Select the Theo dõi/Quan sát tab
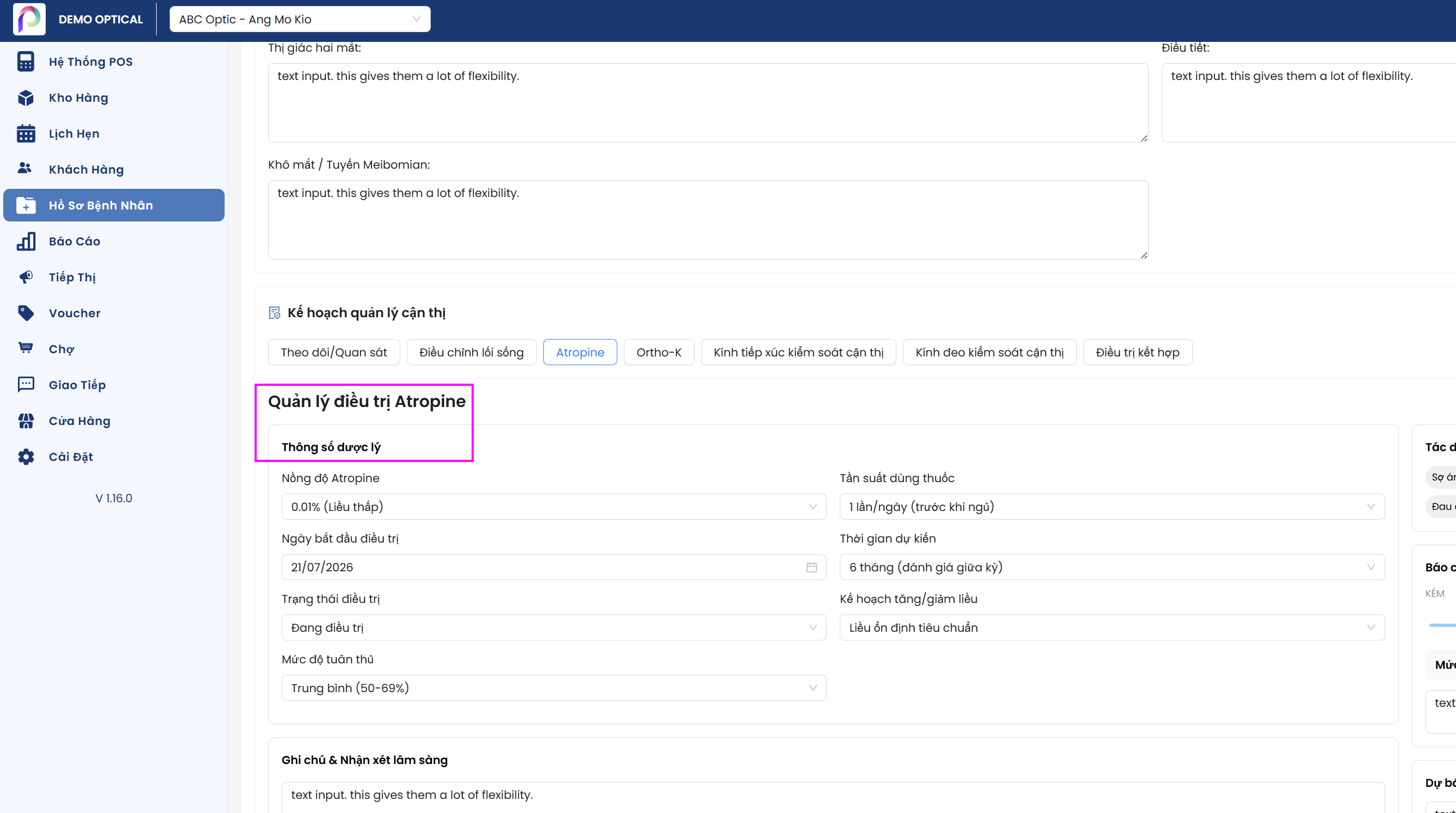 click(333, 352)
